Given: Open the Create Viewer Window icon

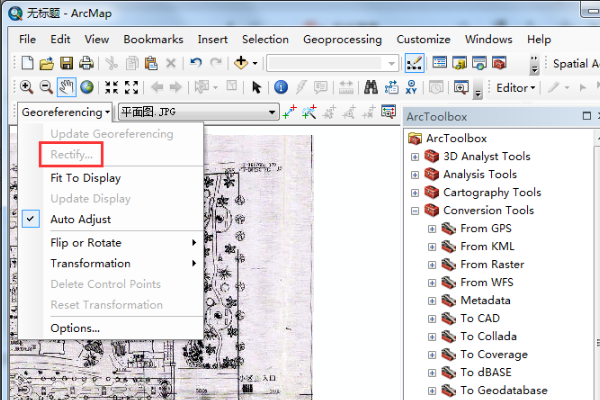Looking at the screenshot, I should [x=461, y=88].
